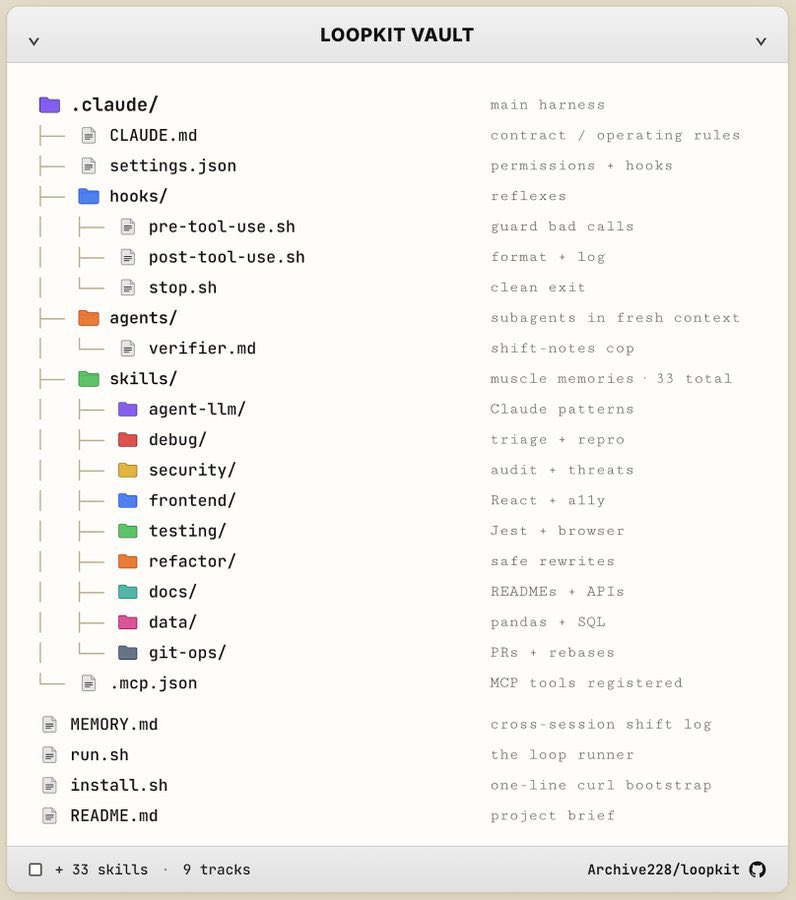This screenshot has height=900, width=796.
Task: Open the agent-llm/ skill folder
Action: (x=197, y=409)
